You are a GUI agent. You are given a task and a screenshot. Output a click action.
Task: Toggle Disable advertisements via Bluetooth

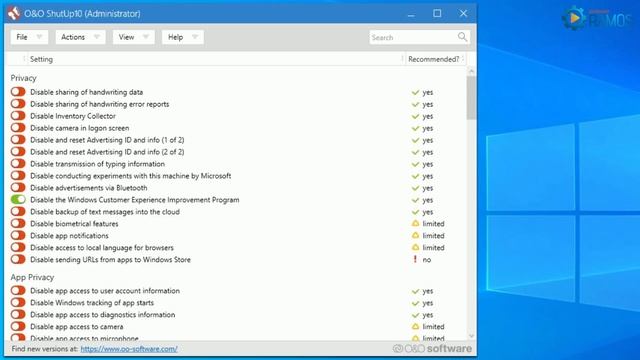coord(18,188)
